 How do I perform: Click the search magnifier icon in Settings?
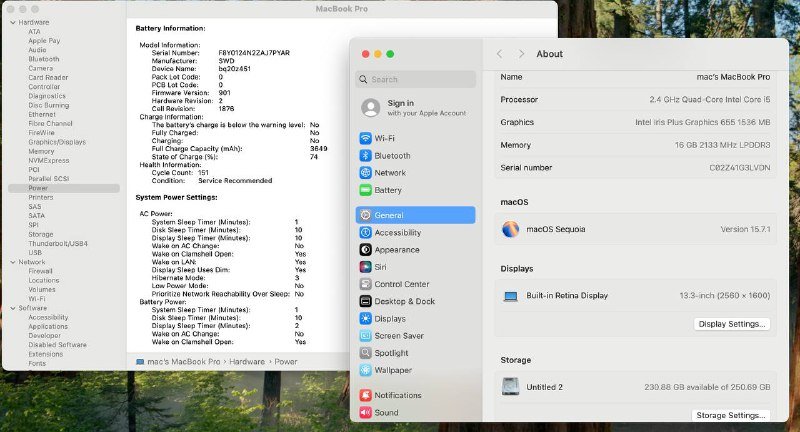pos(363,79)
